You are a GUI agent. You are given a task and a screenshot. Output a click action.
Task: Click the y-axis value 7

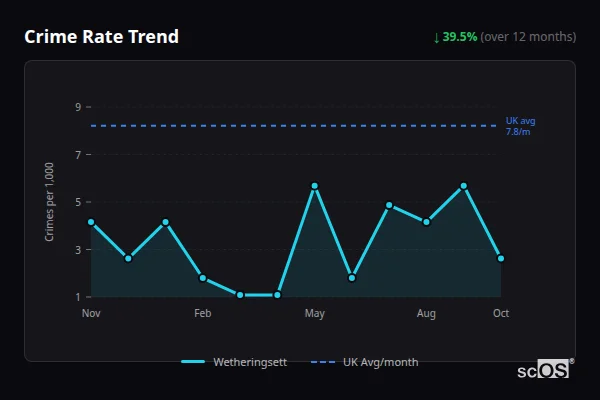coord(78,155)
